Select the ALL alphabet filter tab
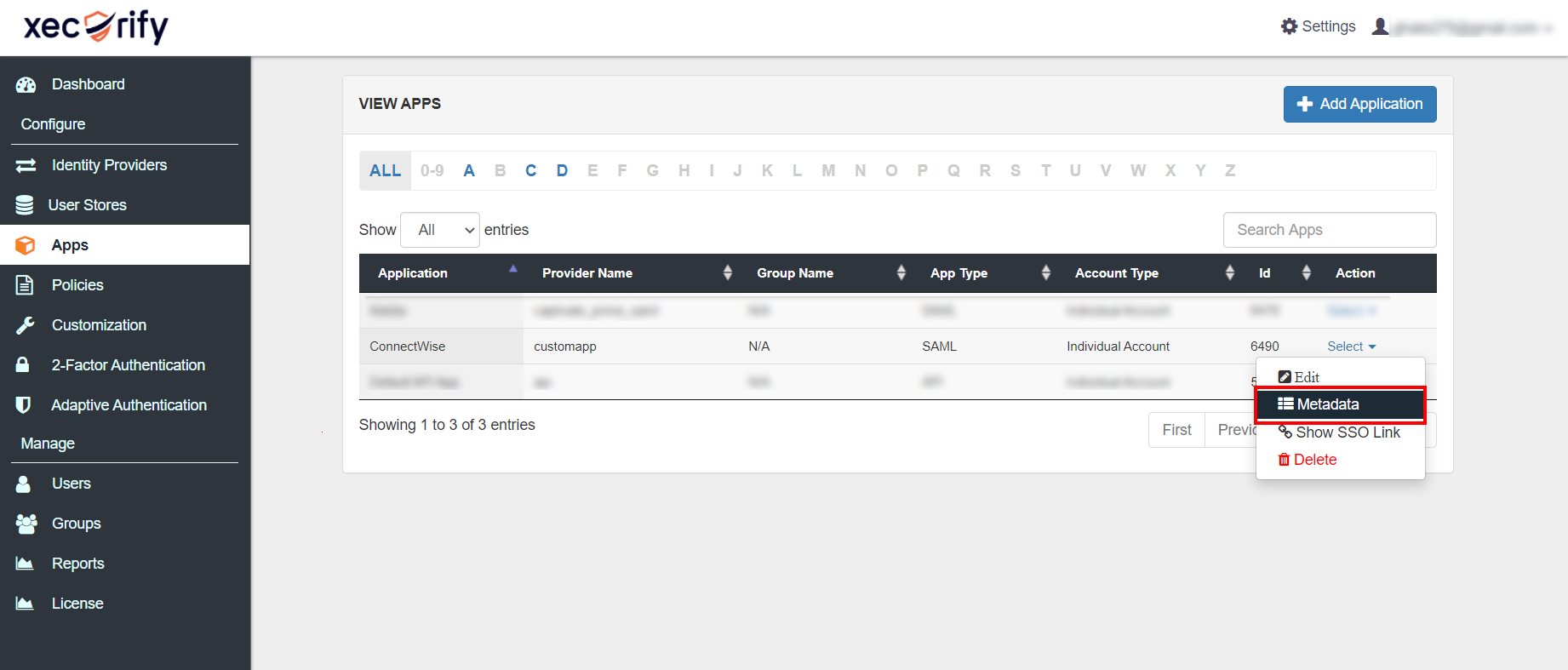 pyautogui.click(x=386, y=170)
